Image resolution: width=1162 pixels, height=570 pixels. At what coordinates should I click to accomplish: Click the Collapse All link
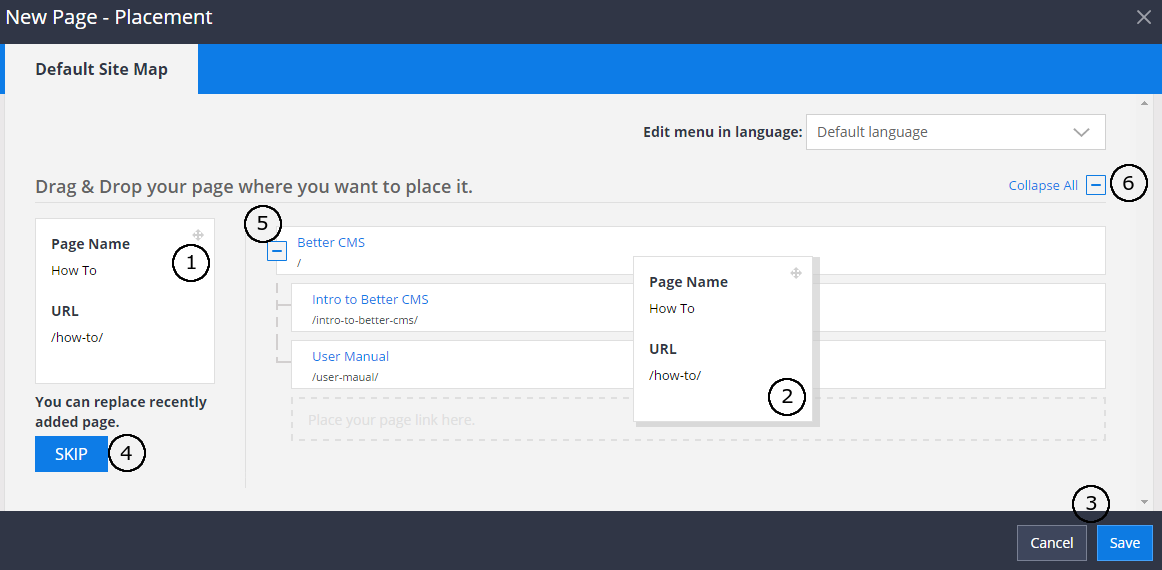point(1043,185)
